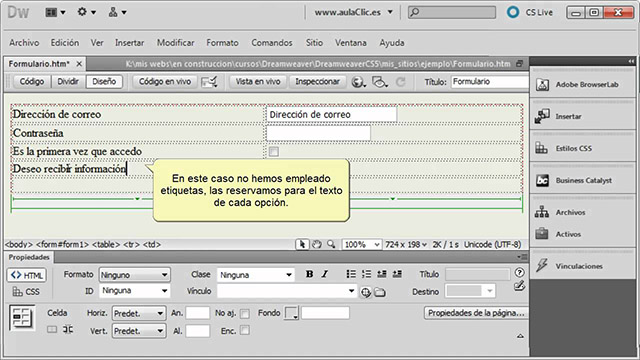
Task: Open the Formato dropdown
Action: pyautogui.click(x=135, y=275)
